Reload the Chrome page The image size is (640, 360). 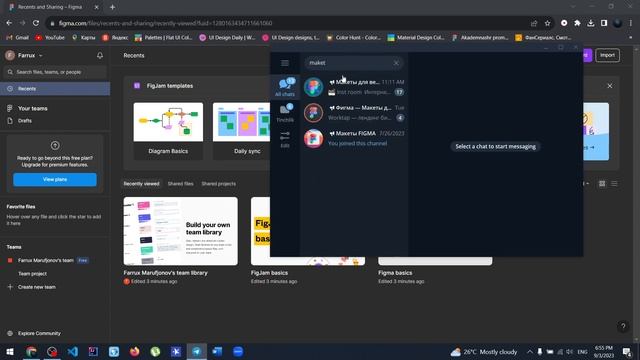36,23
